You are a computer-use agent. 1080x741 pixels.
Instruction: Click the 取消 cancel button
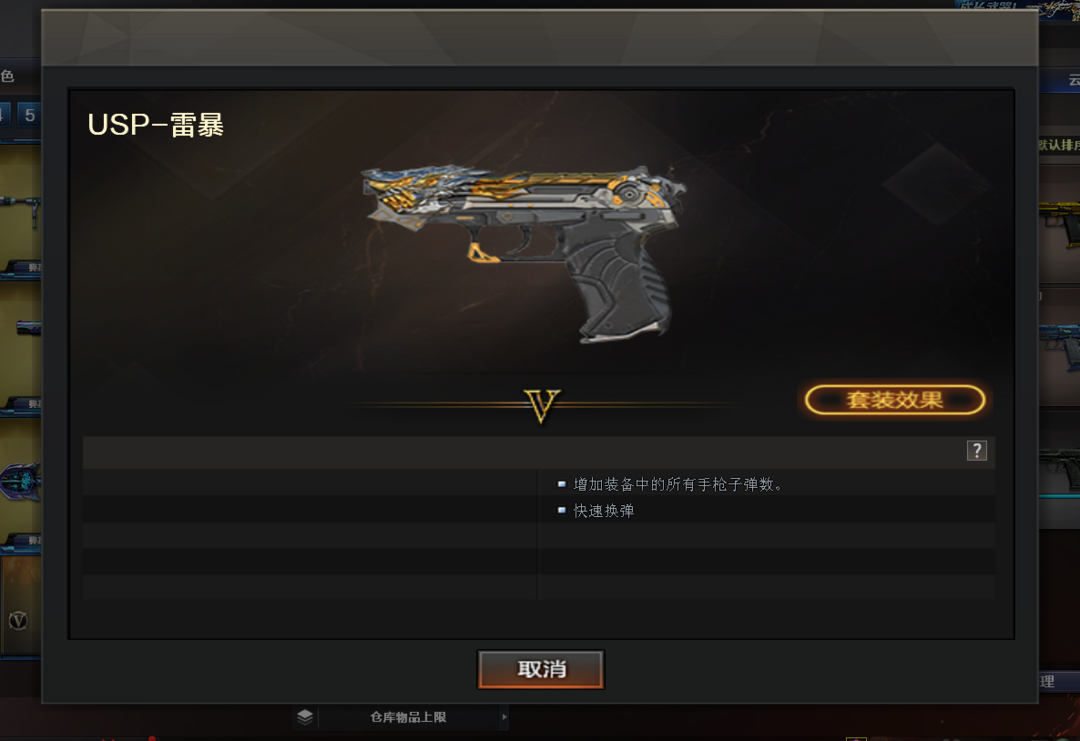(x=541, y=669)
